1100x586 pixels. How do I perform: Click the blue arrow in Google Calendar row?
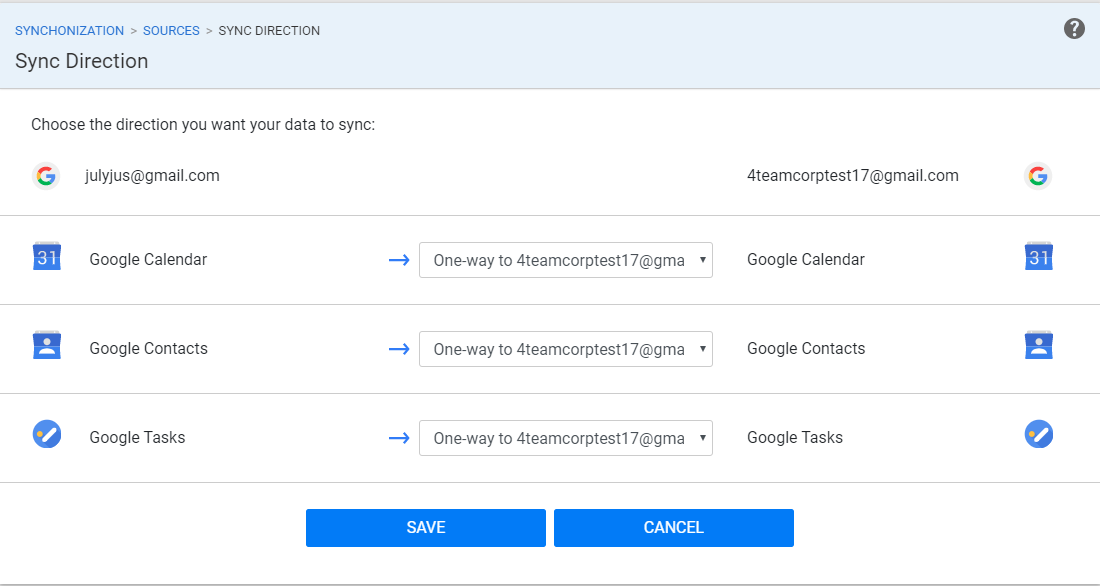pos(399,260)
